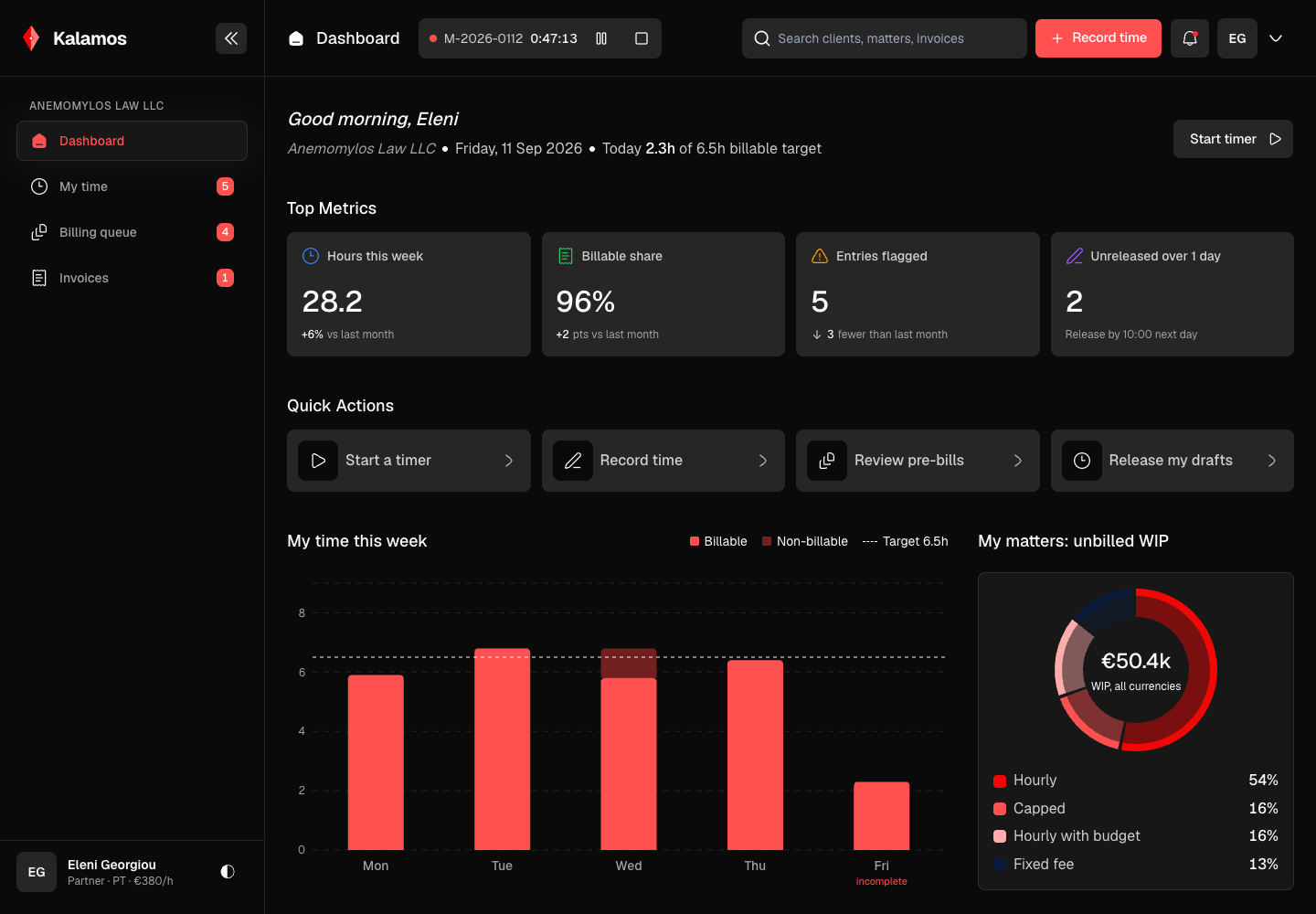
Task: Open Dashboard in the sidebar
Action: (133, 141)
